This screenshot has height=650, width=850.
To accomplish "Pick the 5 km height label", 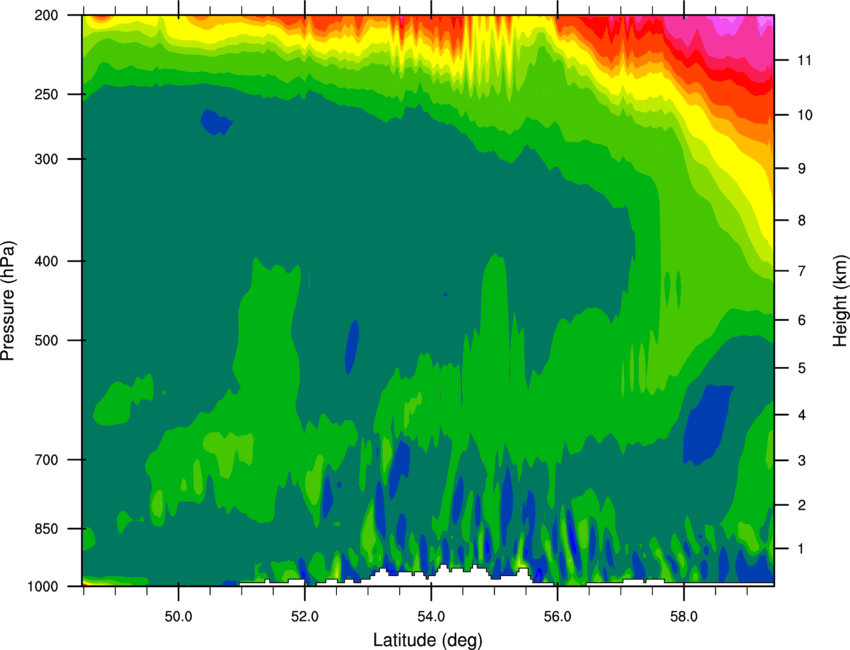I will click(x=801, y=368).
